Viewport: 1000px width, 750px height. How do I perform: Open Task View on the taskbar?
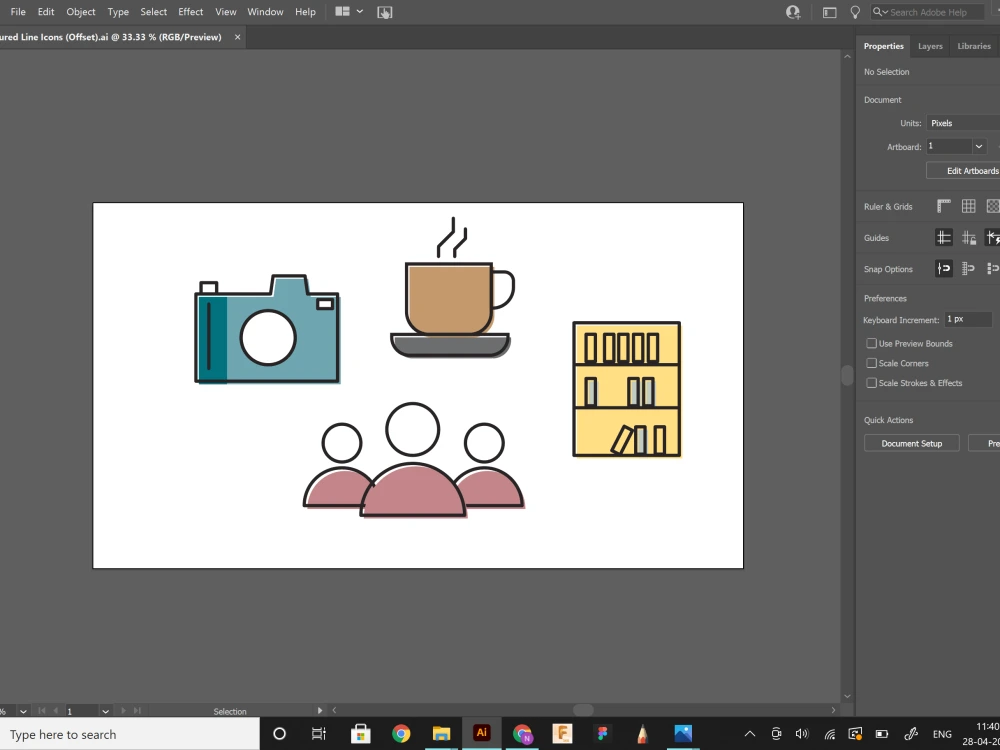click(x=318, y=734)
